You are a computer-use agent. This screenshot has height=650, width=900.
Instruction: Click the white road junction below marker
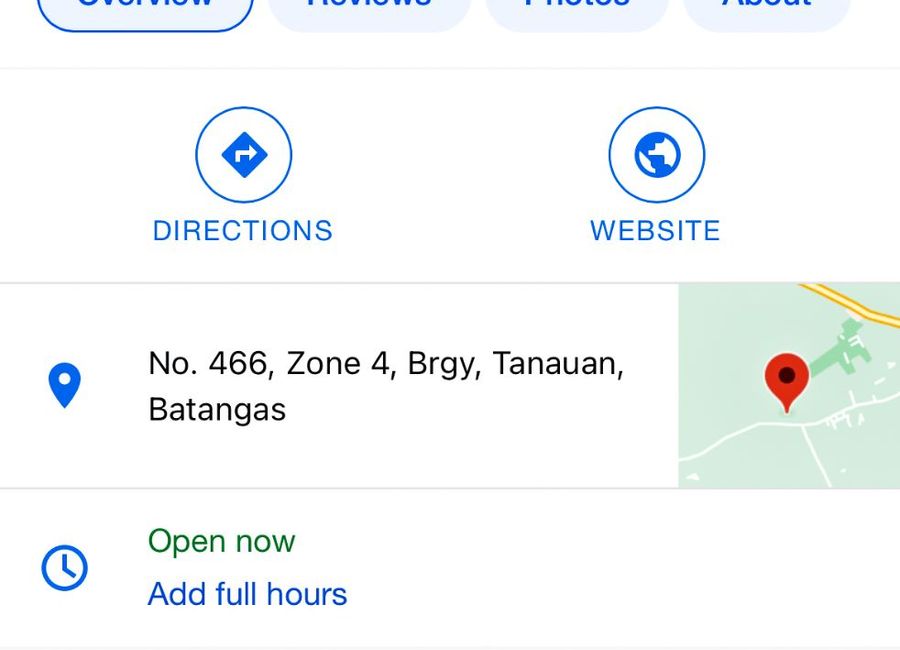coord(802,425)
